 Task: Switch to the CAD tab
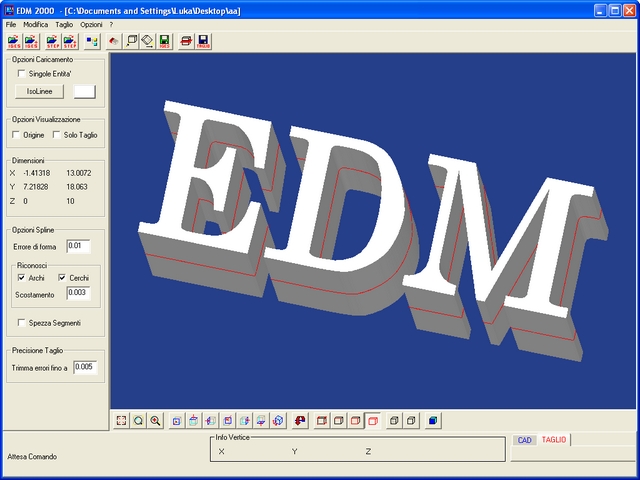524,440
